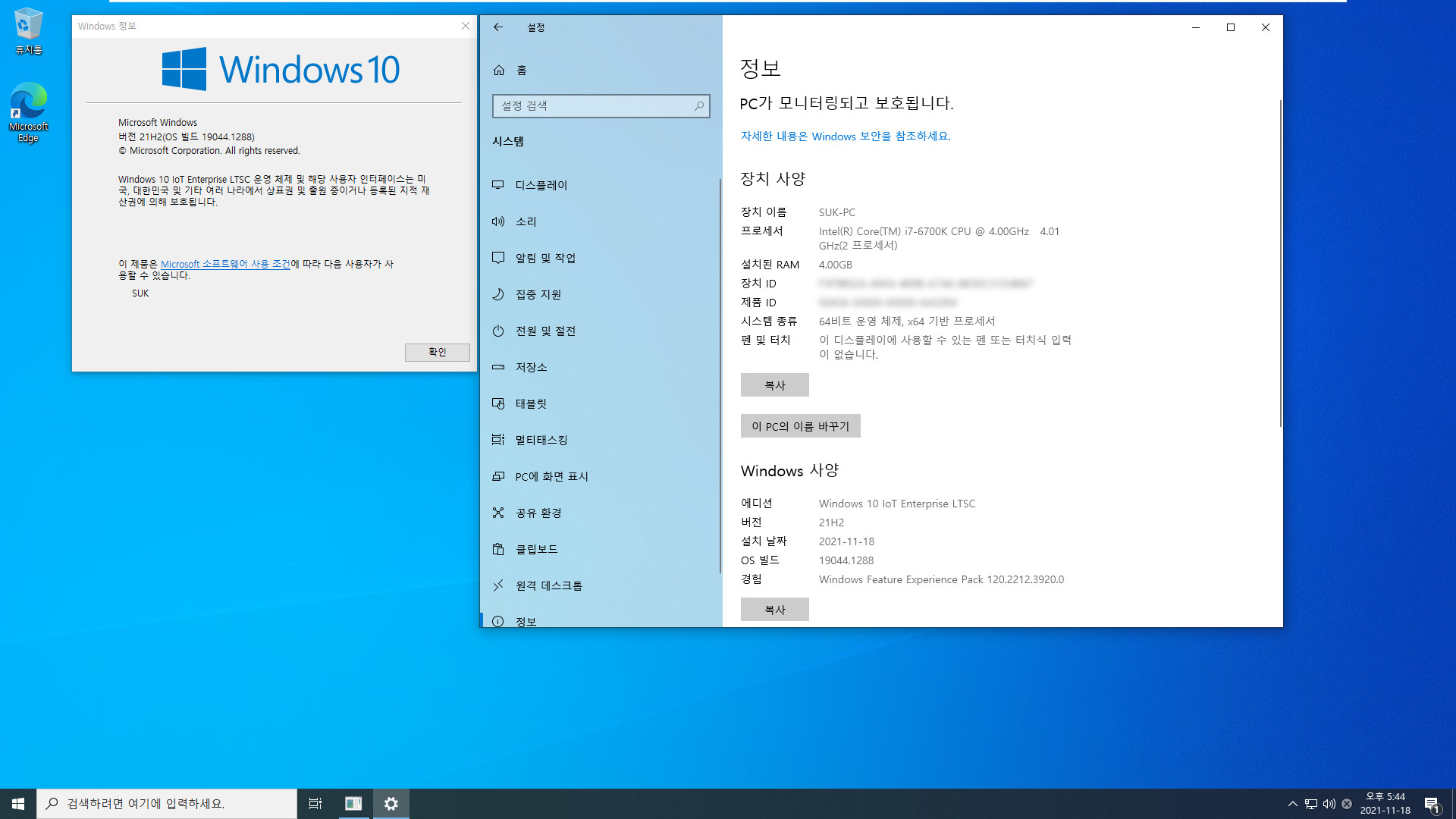Open 알림 및 작업 settings
Viewport: 1456px width, 819px height.
[x=544, y=257]
